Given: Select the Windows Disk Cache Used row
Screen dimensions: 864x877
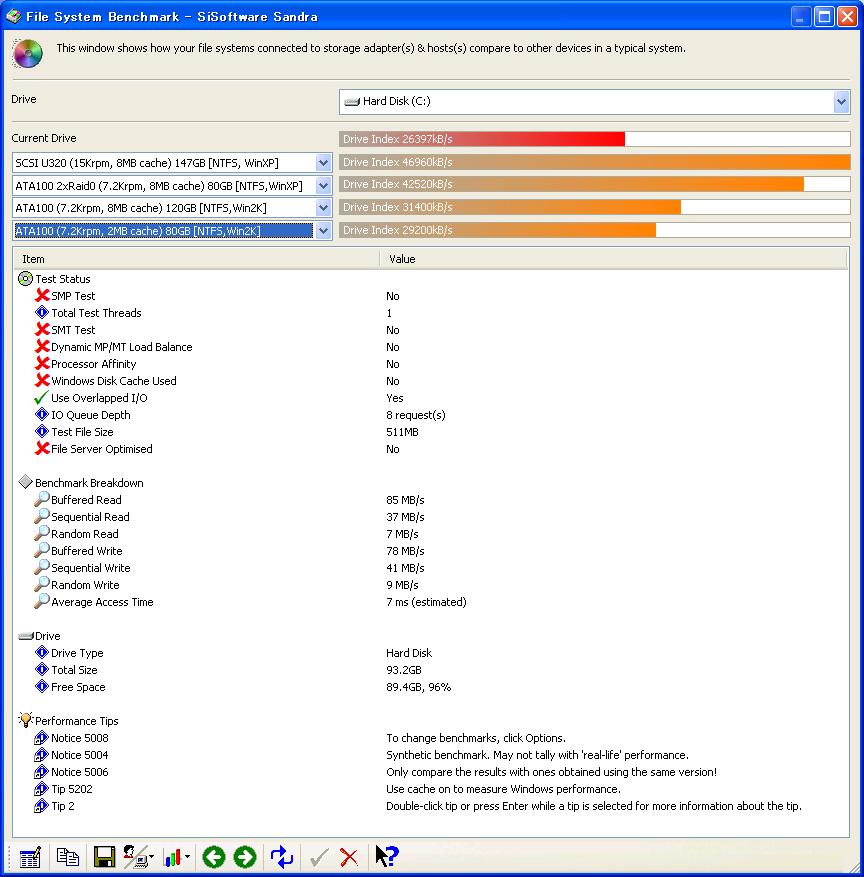Looking at the screenshot, I should tap(431, 381).
